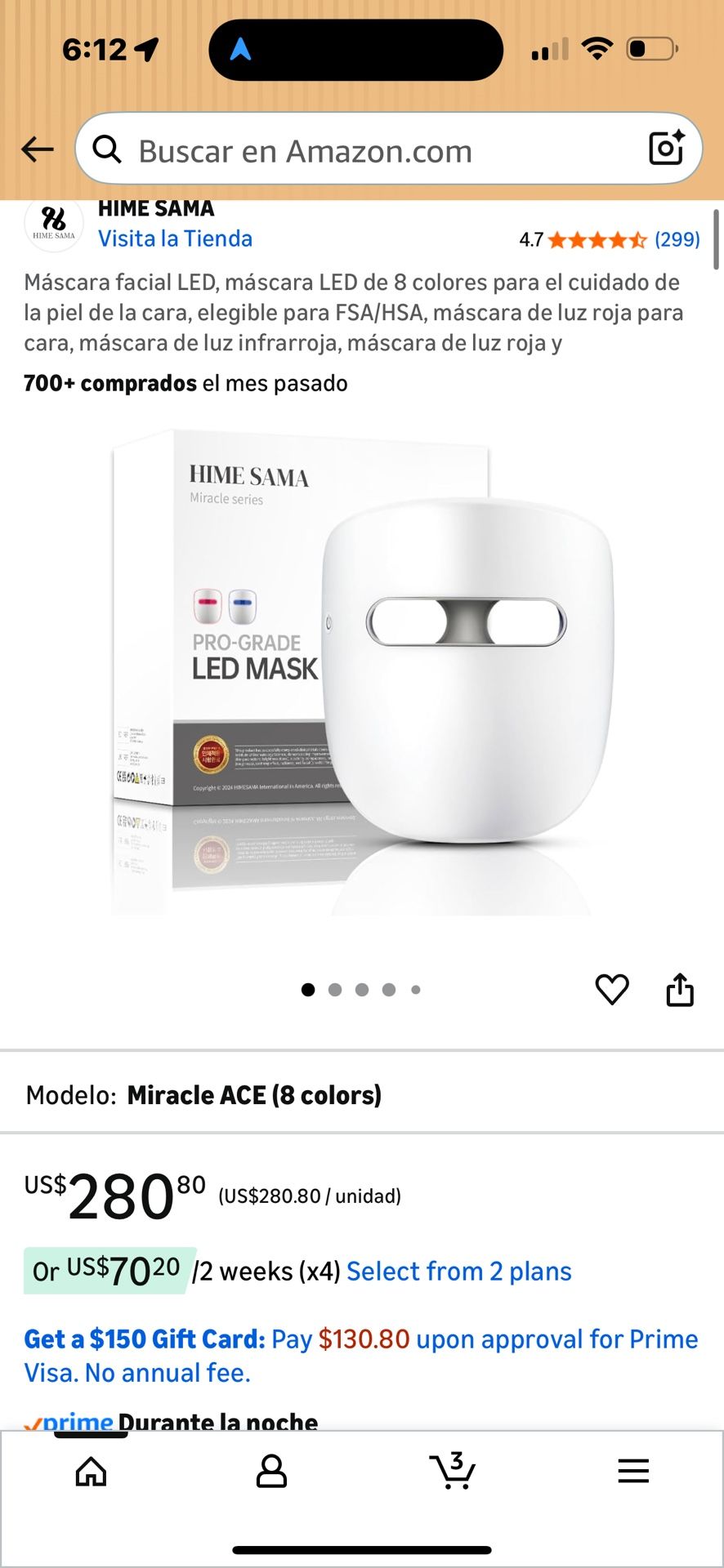Open $150 Gift Card Prime Visa offer
Viewport: 724px width, 1568px height.
coord(361,1356)
